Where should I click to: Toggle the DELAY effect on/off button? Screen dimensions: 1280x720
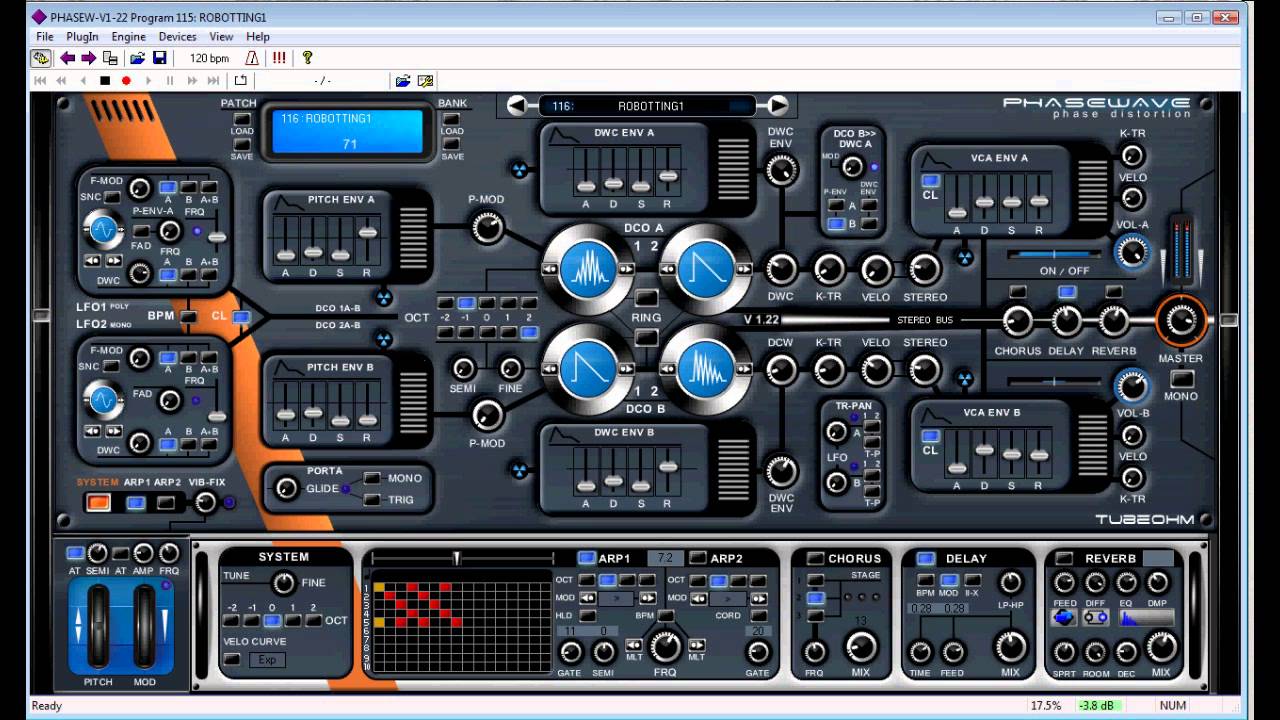pos(925,558)
